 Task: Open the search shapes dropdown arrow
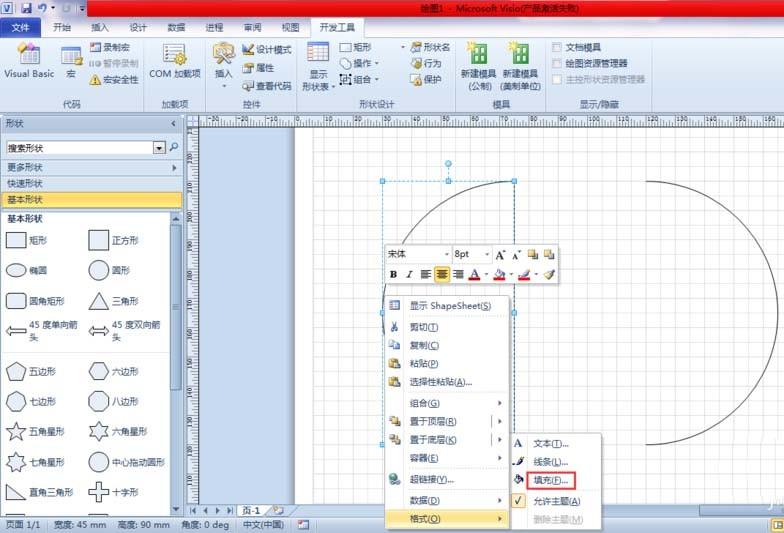(159, 148)
